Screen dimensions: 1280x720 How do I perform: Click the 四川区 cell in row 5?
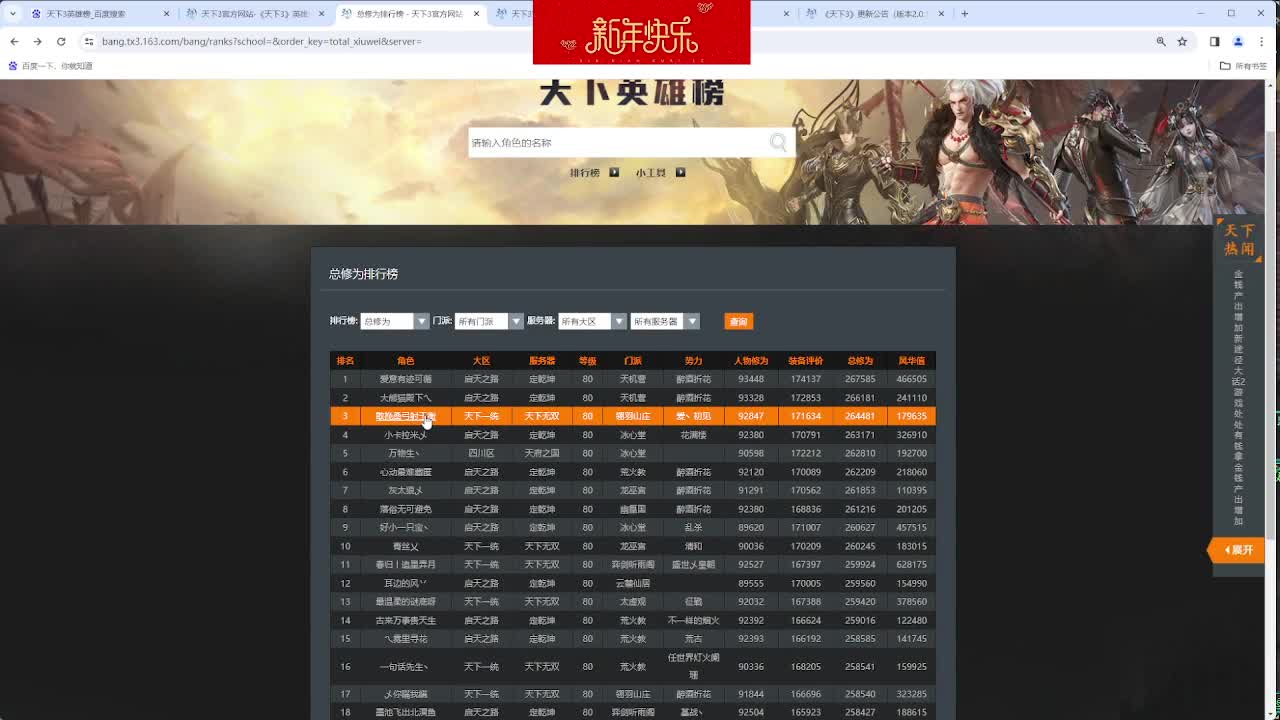pyautogui.click(x=481, y=453)
